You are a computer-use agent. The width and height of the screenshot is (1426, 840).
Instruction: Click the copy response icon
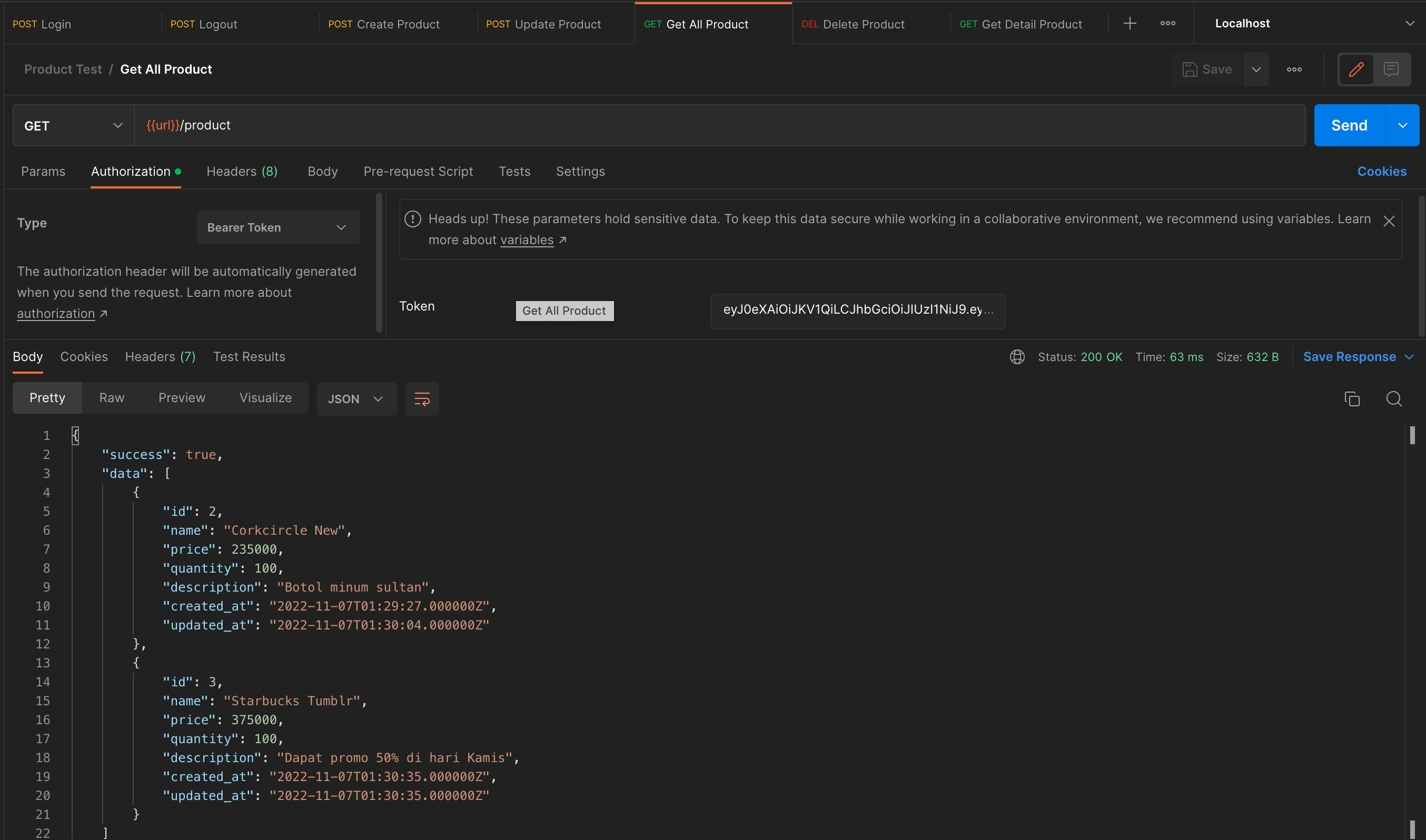[x=1351, y=399]
